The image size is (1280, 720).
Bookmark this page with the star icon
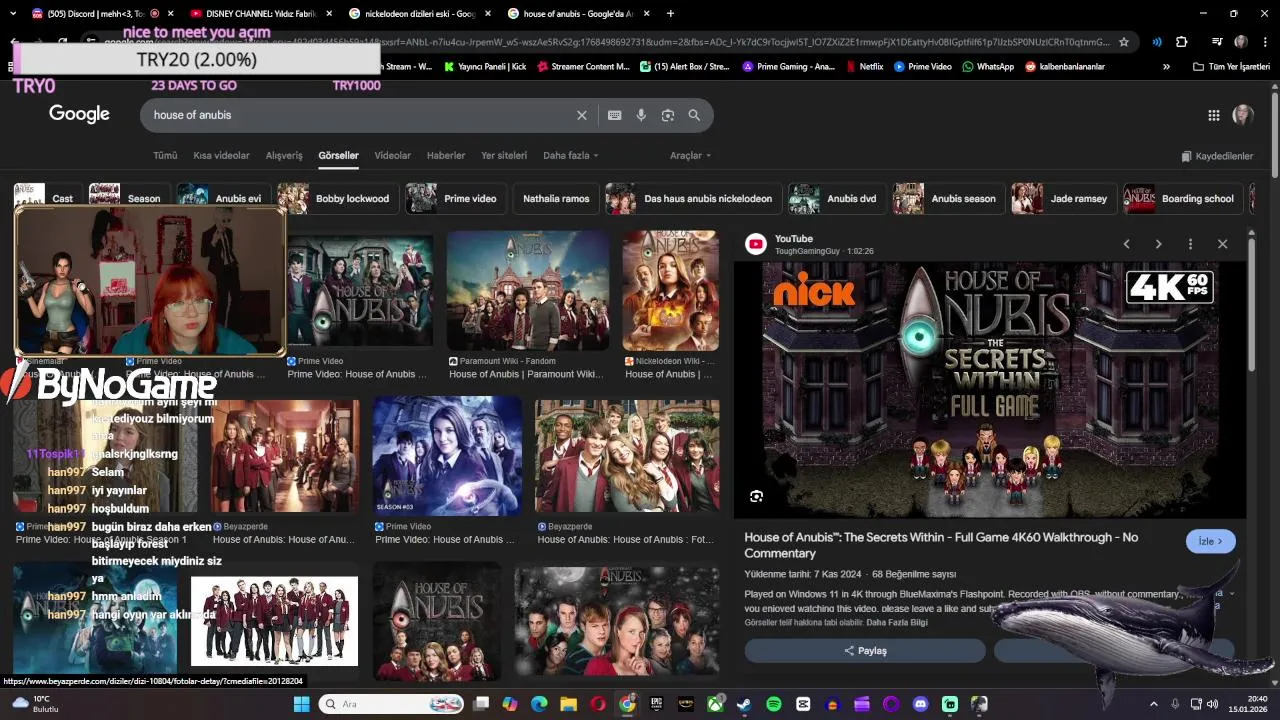1124,42
